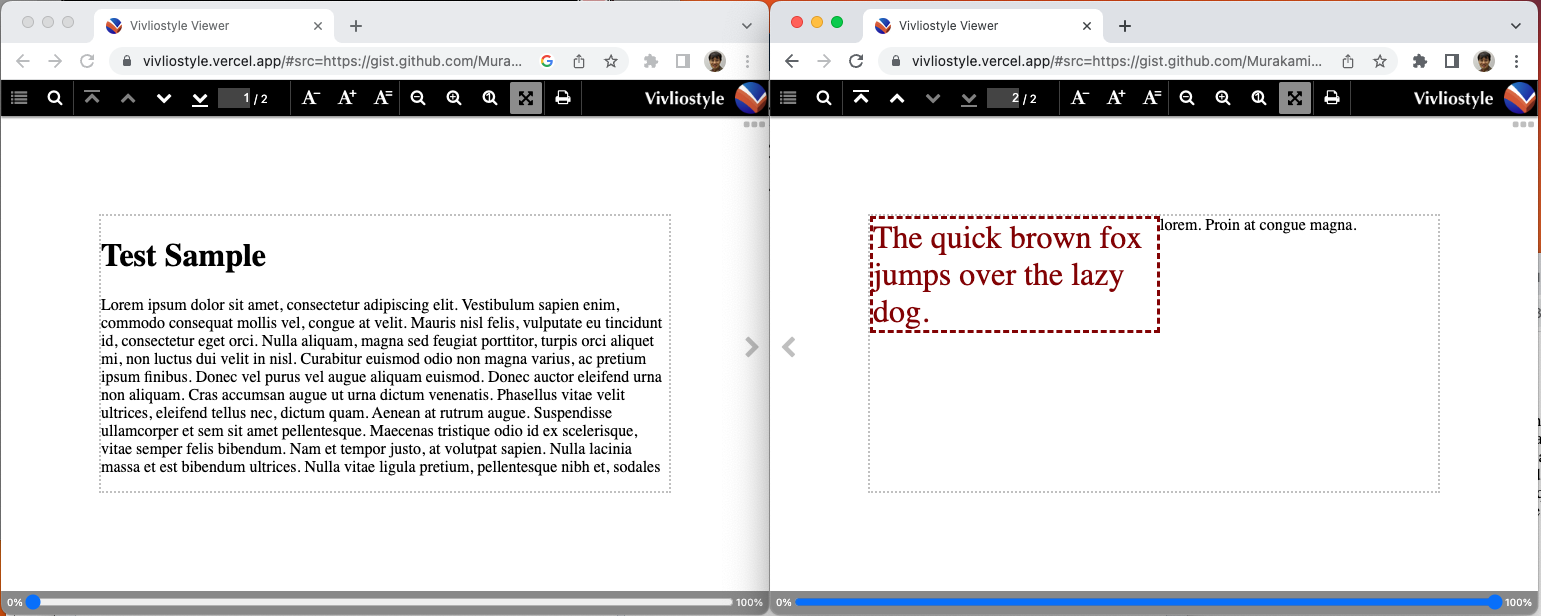The width and height of the screenshot is (1541, 616).
Task: Open new tab in right browser
Action: (x=1125, y=26)
